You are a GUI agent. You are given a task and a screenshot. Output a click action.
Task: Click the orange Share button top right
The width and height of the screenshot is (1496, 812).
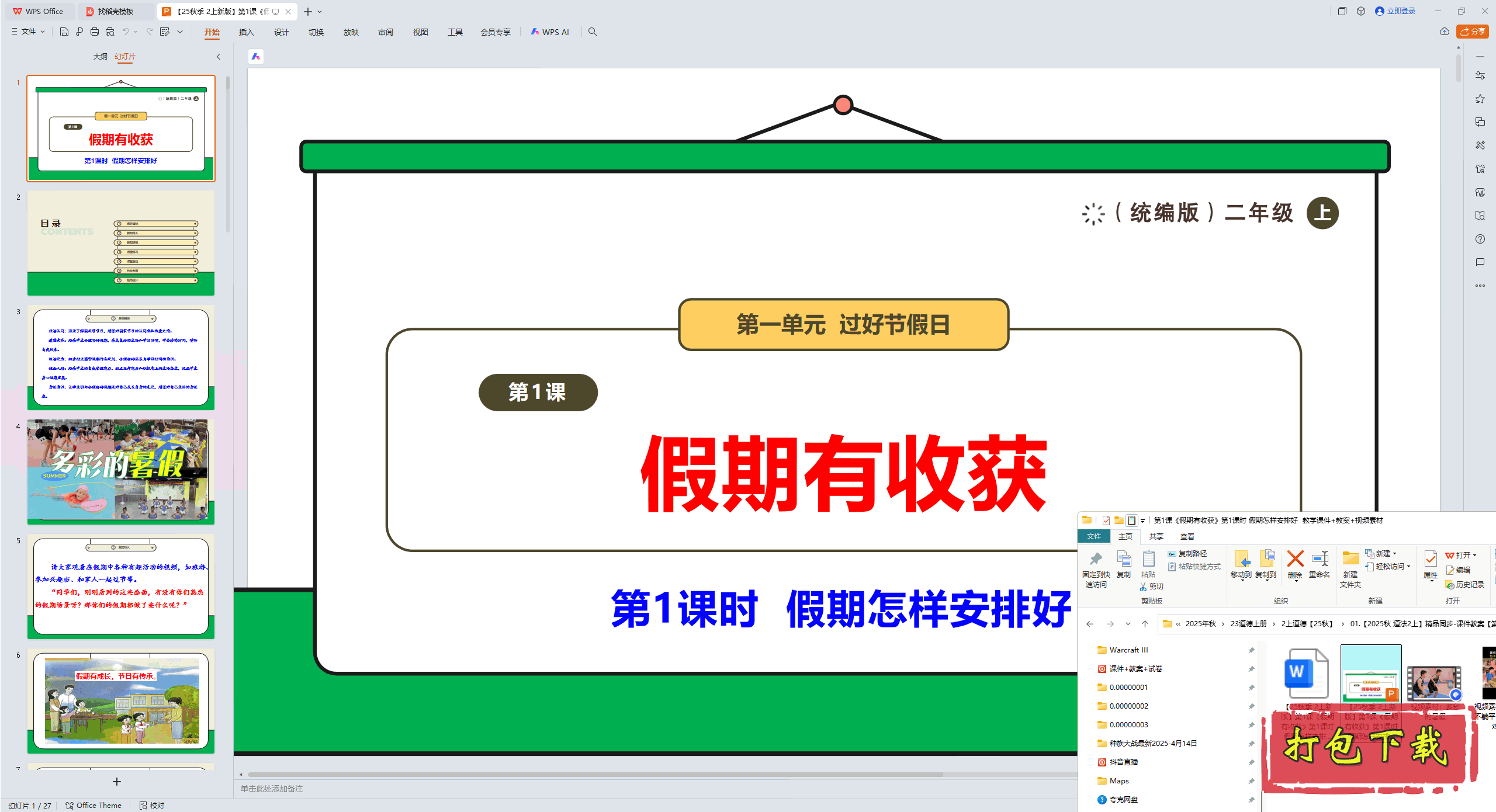[x=1472, y=32]
